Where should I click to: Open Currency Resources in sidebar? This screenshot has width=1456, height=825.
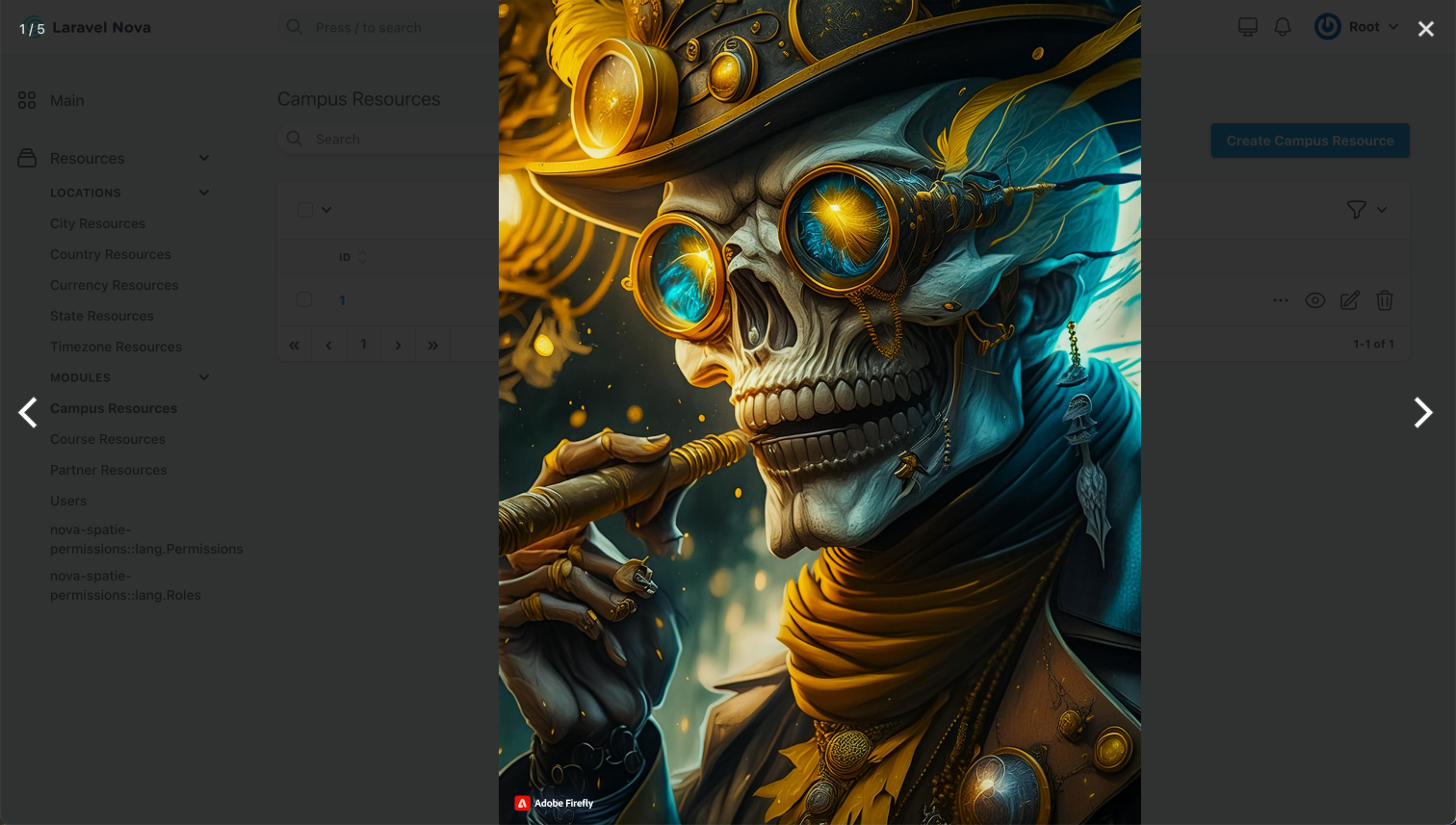click(x=115, y=285)
